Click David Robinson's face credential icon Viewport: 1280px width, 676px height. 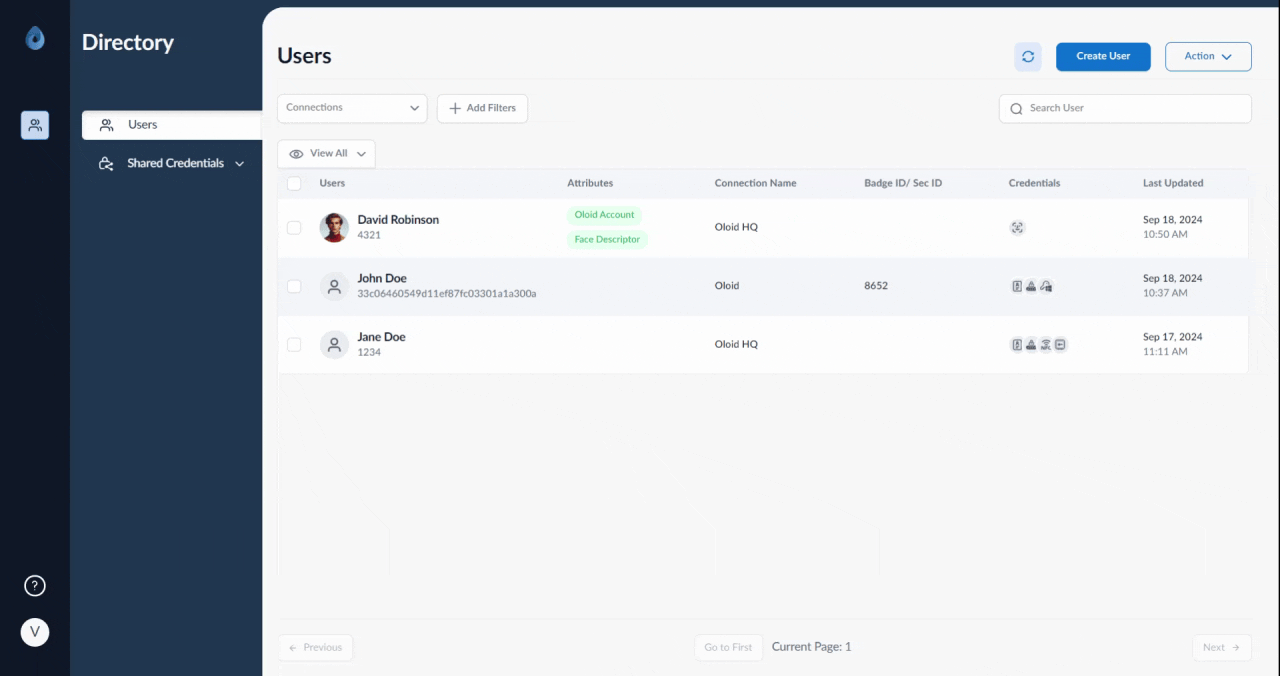coord(1017,227)
